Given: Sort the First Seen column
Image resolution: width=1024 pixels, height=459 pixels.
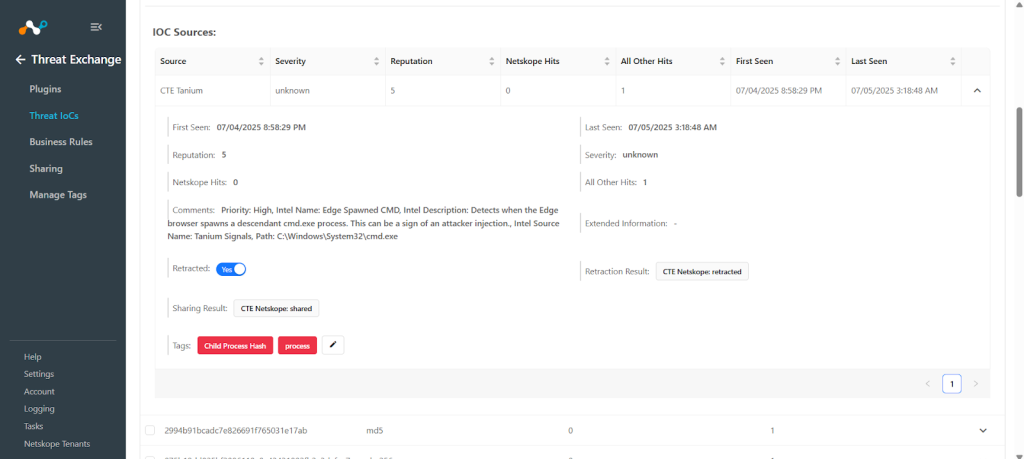Looking at the screenshot, I should click(837, 61).
